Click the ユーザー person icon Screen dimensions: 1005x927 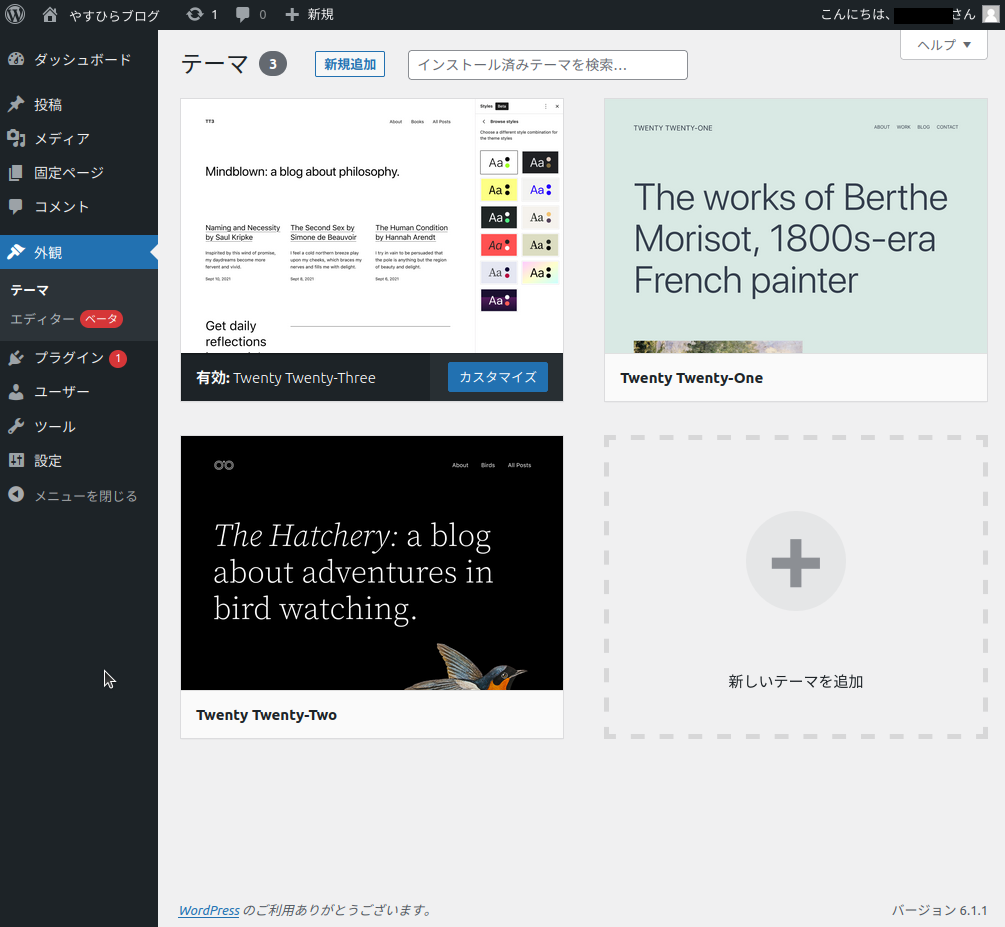tap(16, 392)
